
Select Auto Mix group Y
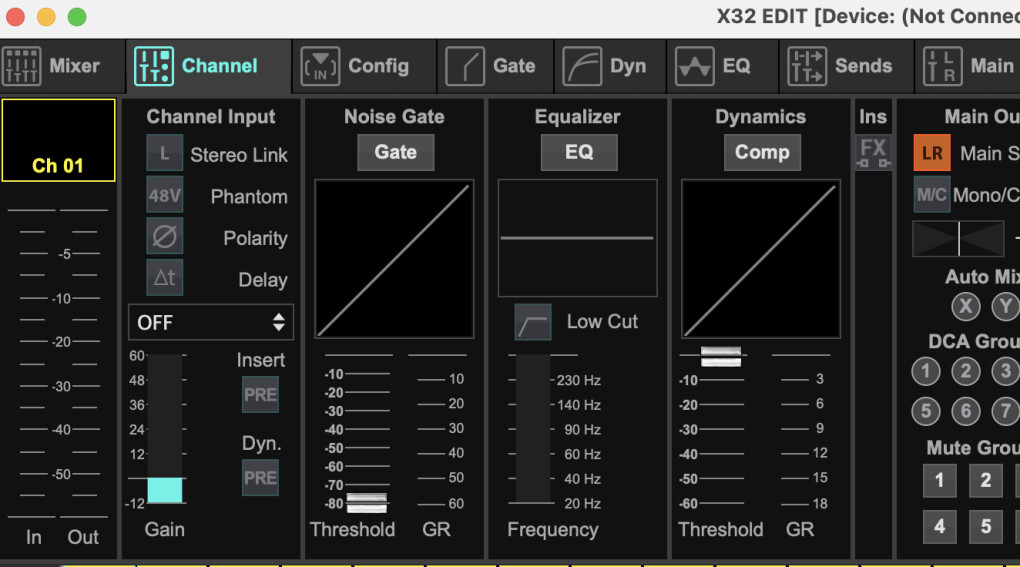tap(1006, 306)
